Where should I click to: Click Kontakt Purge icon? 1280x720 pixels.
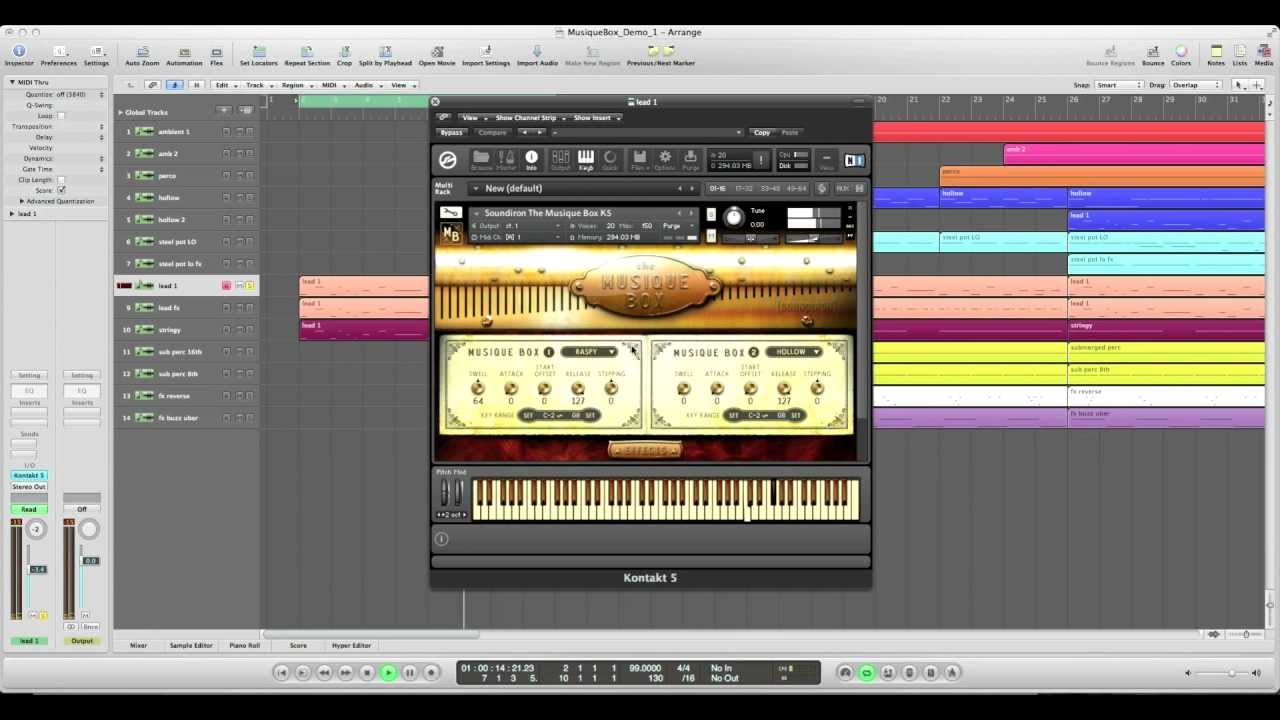[x=690, y=161]
